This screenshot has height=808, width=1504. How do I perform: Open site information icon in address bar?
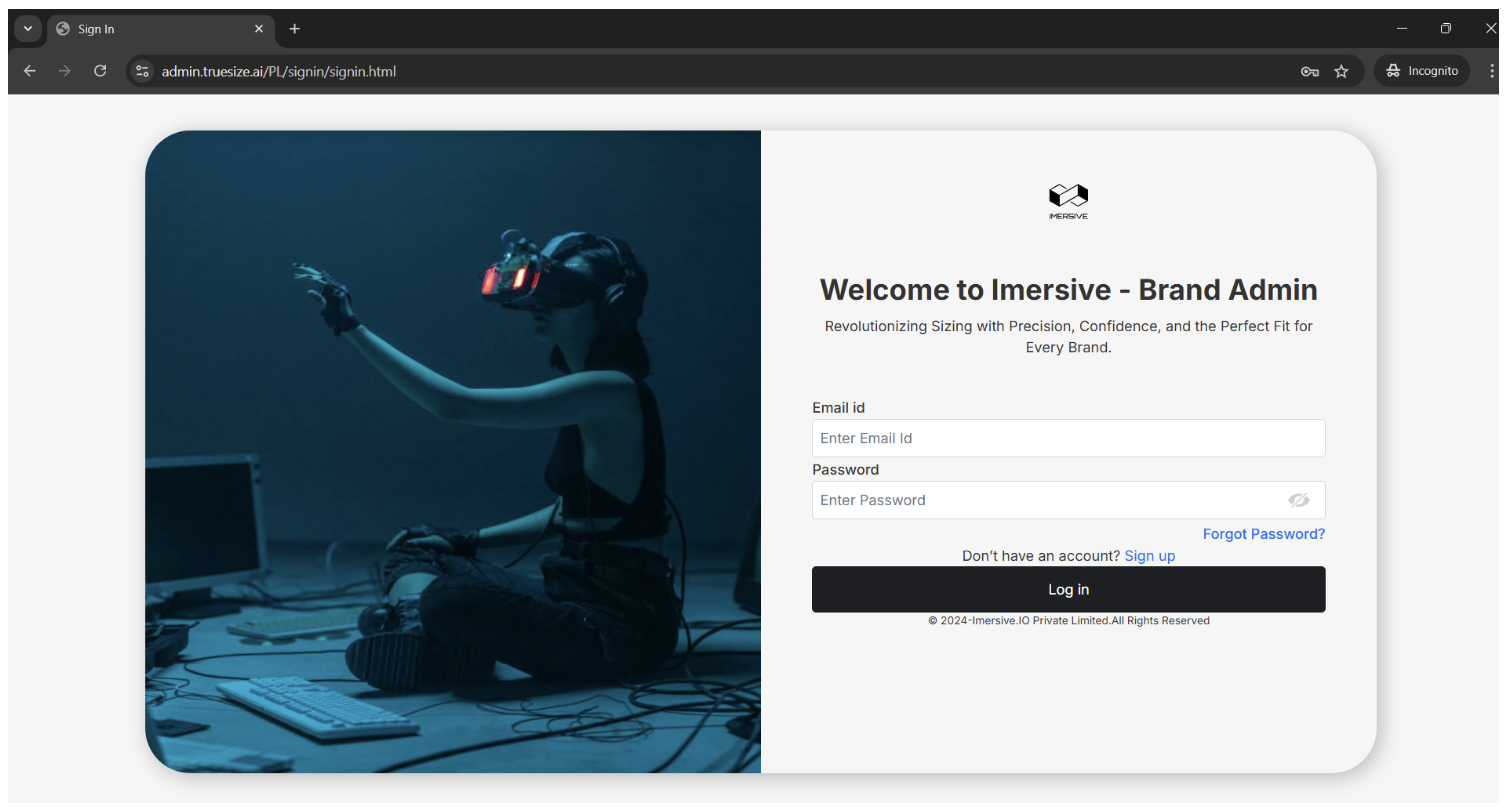coord(143,71)
